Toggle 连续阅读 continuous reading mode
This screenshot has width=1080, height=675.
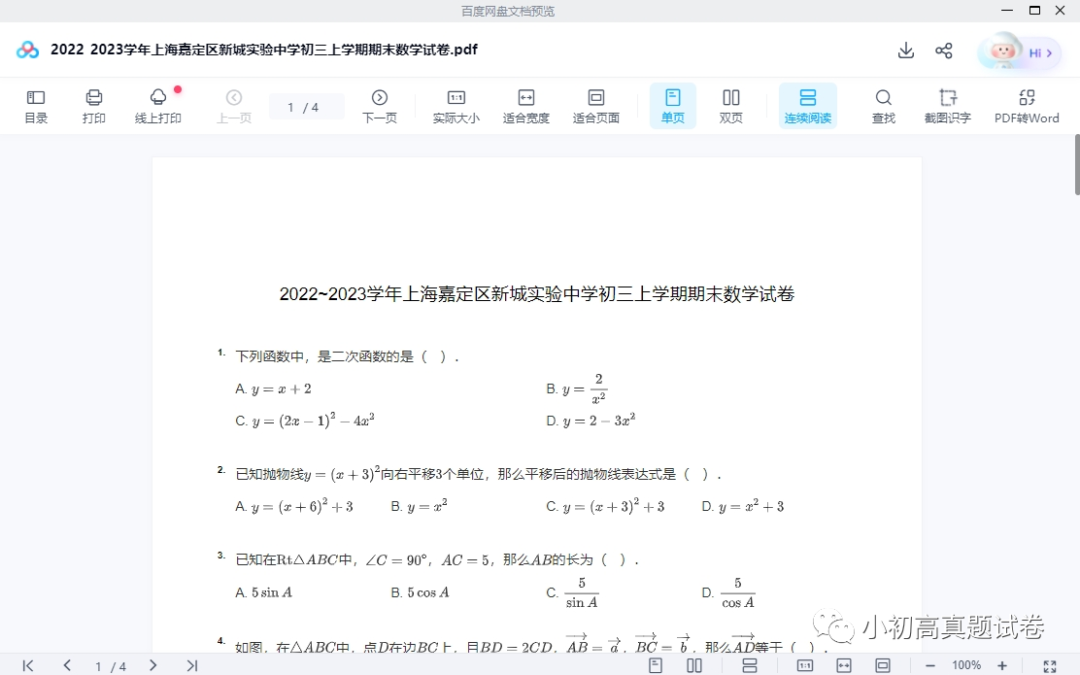pos(808,106)
